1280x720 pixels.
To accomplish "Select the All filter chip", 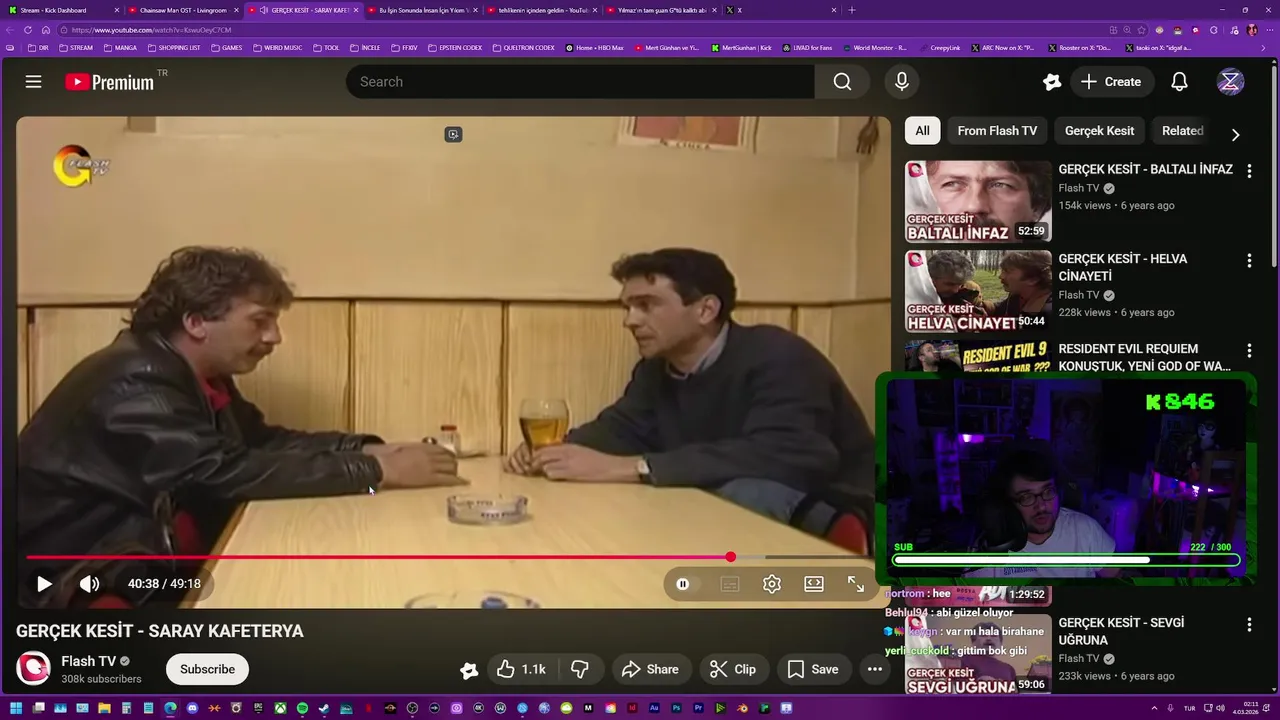I will pyautogui.click(x=922, y=130).
